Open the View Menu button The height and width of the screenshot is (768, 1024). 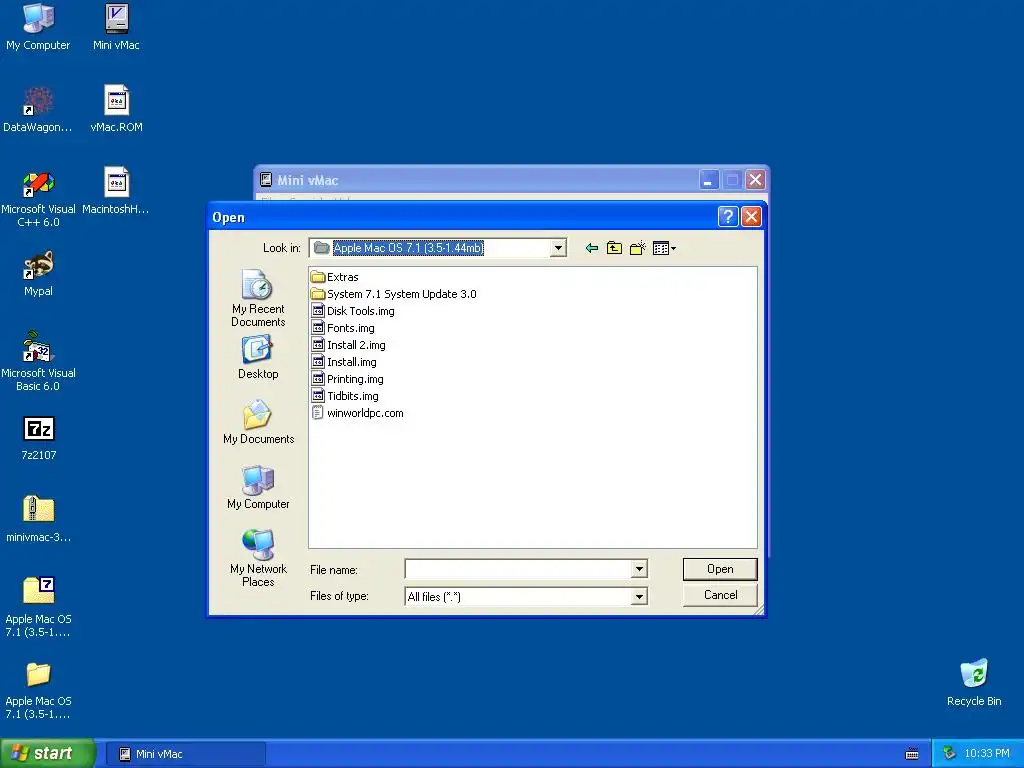(664, 248)
